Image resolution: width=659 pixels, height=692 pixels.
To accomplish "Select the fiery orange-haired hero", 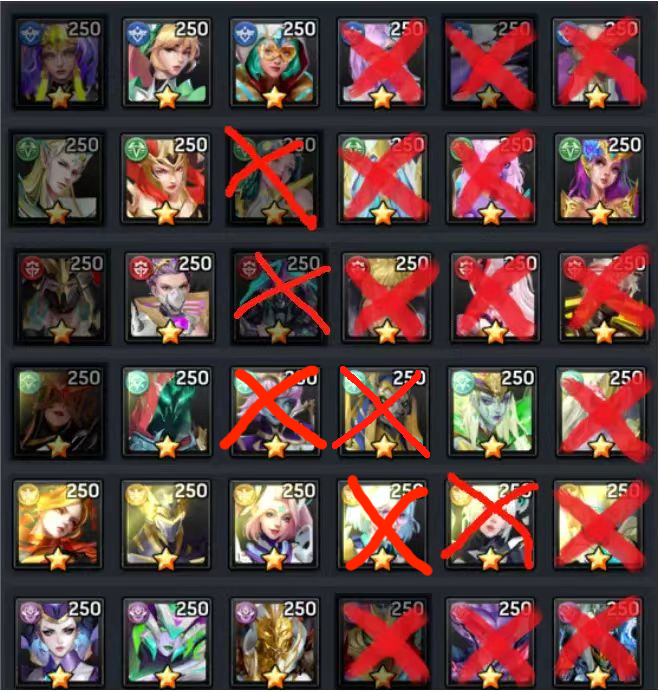I will point(58,525).
